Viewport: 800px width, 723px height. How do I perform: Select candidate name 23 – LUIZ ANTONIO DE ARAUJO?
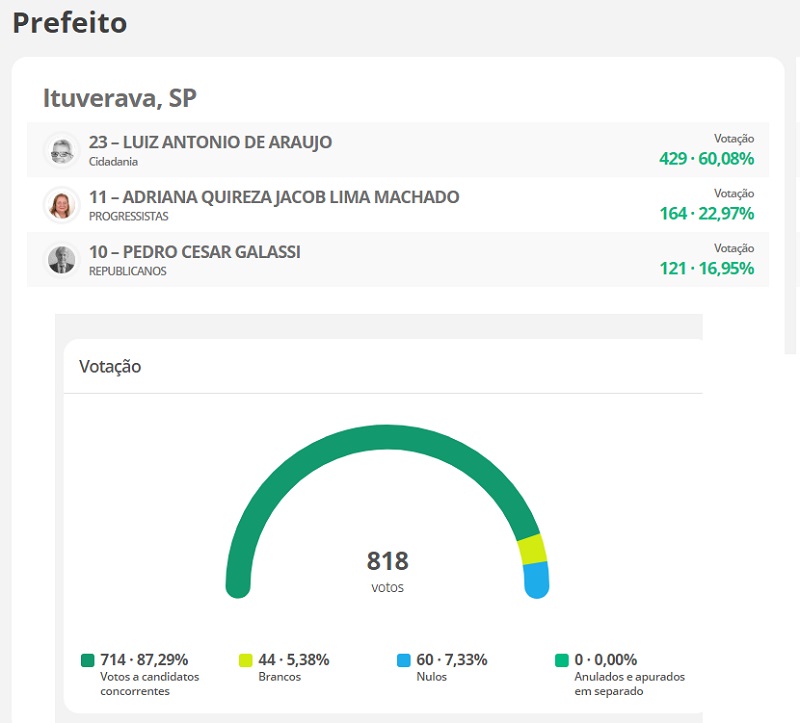[210, 142]
